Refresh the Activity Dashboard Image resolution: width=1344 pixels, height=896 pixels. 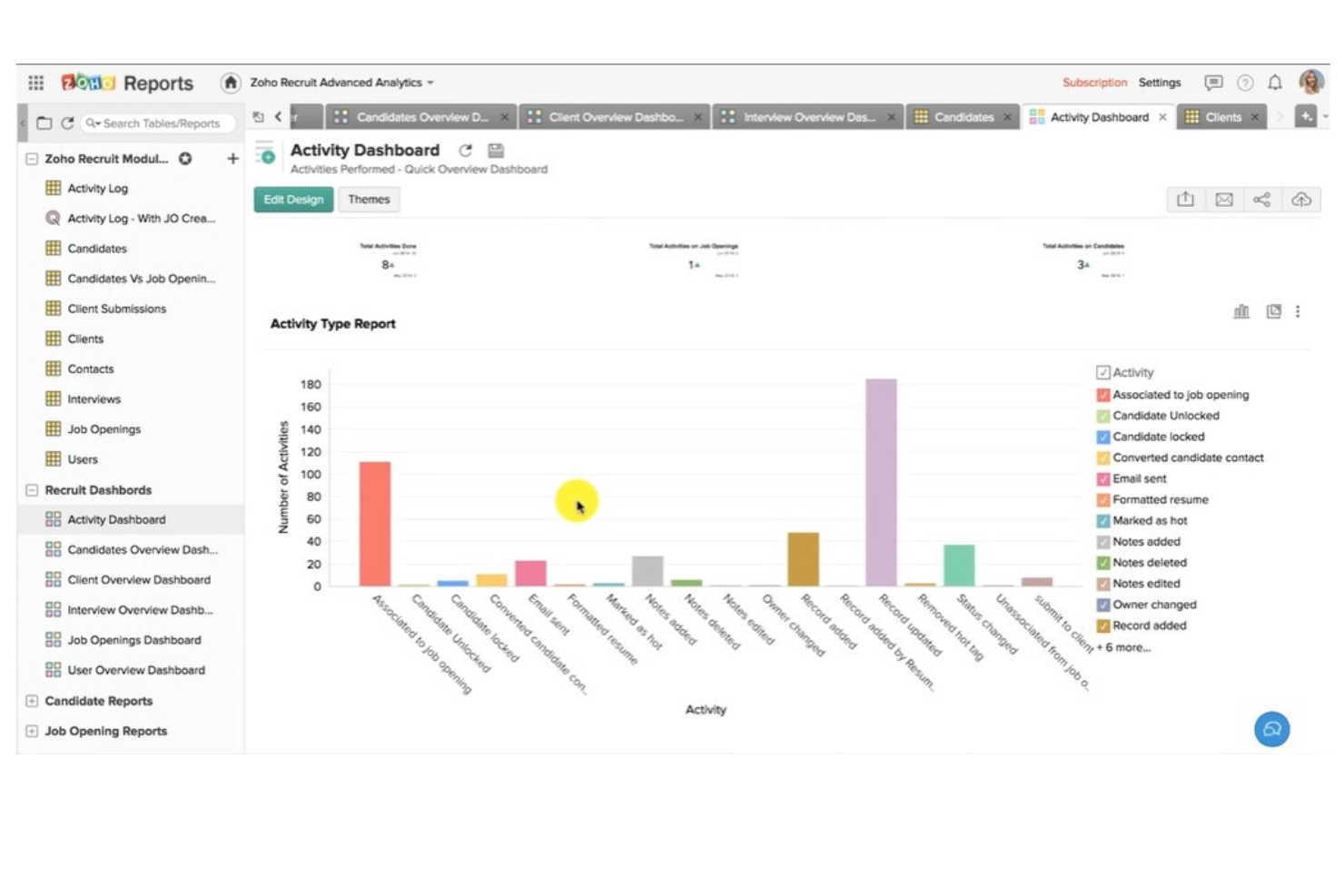click(466, 151)
